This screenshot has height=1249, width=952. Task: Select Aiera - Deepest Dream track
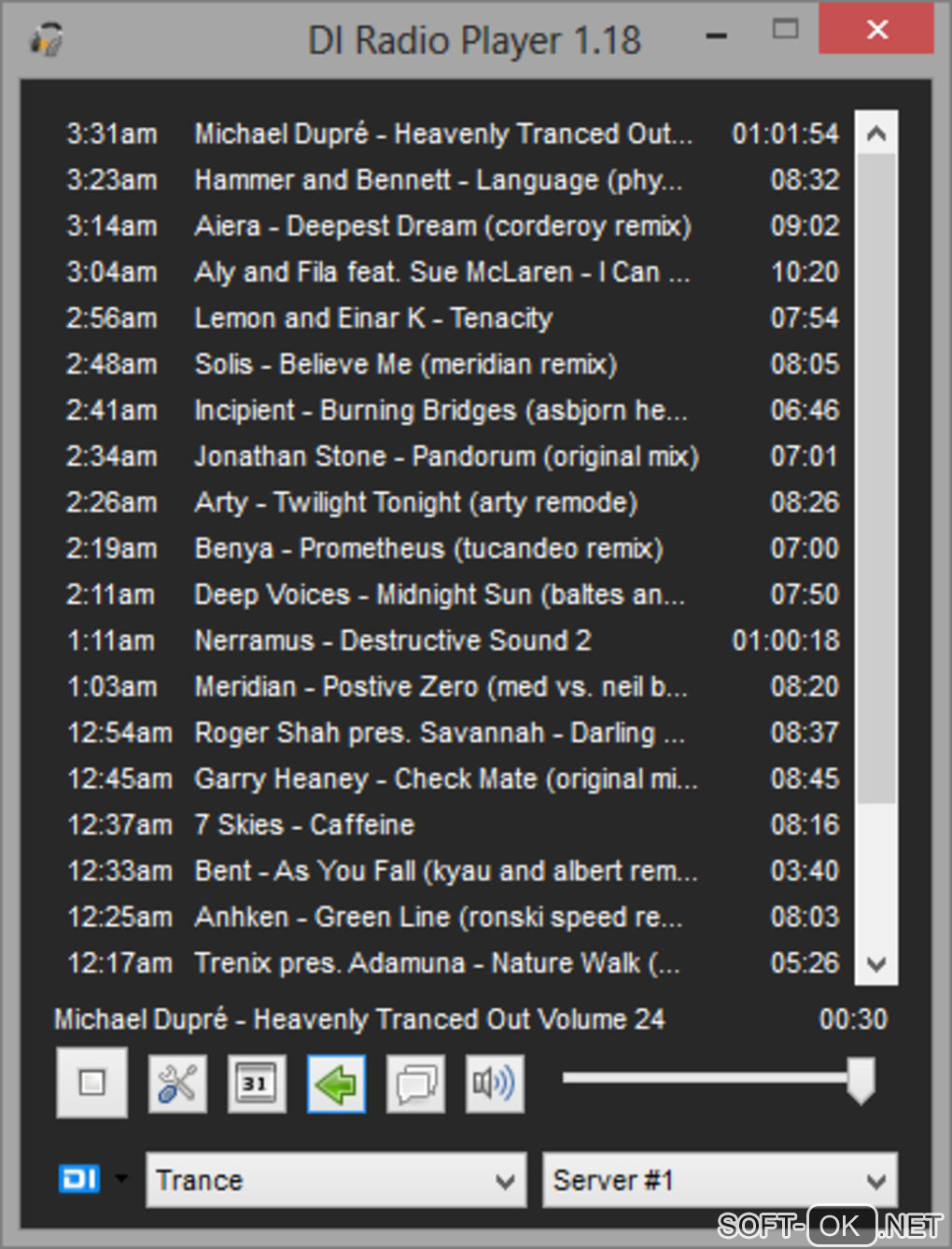(x=453, y=226)
